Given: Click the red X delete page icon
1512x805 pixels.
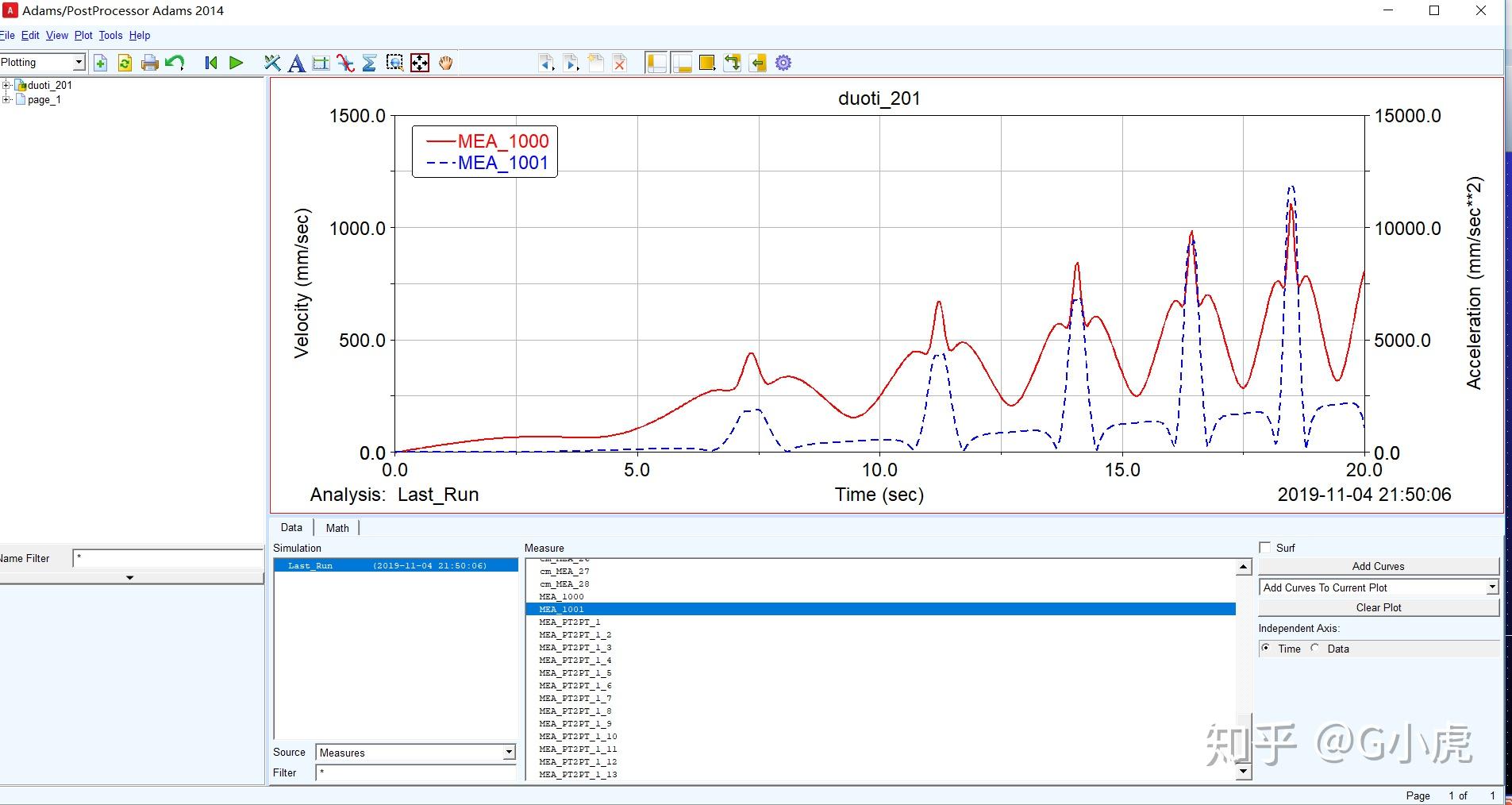Looking at the screenshot, I should [x=620, y=64].
